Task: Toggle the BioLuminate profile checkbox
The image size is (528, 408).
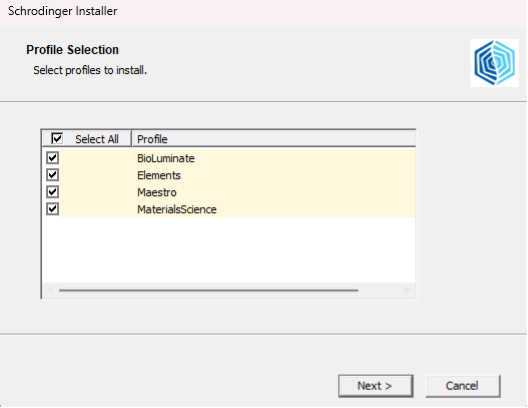Action: click(x=53, y=158)
